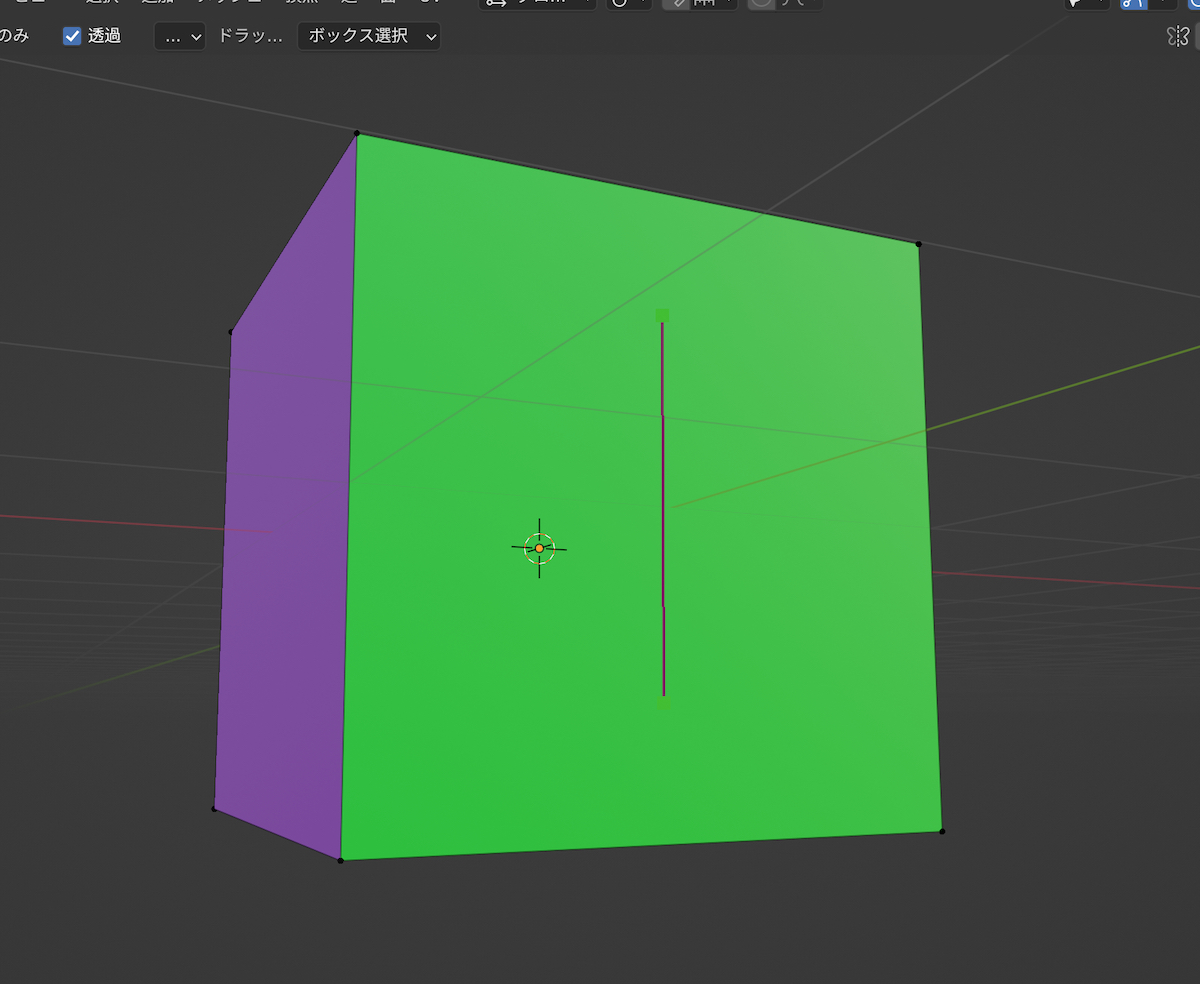Open the transform orientation dropdown
1200x984 pixels.
(537, 3)
